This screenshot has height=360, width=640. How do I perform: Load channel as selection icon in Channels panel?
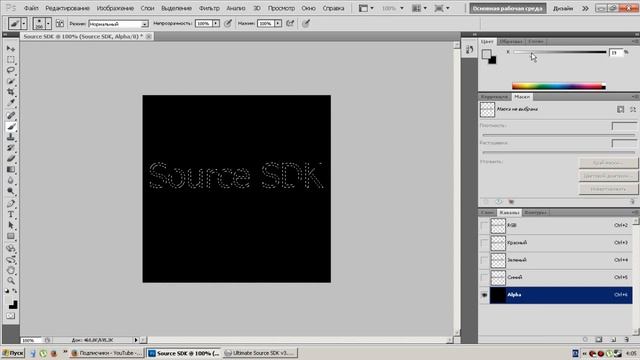coord(585,339)
